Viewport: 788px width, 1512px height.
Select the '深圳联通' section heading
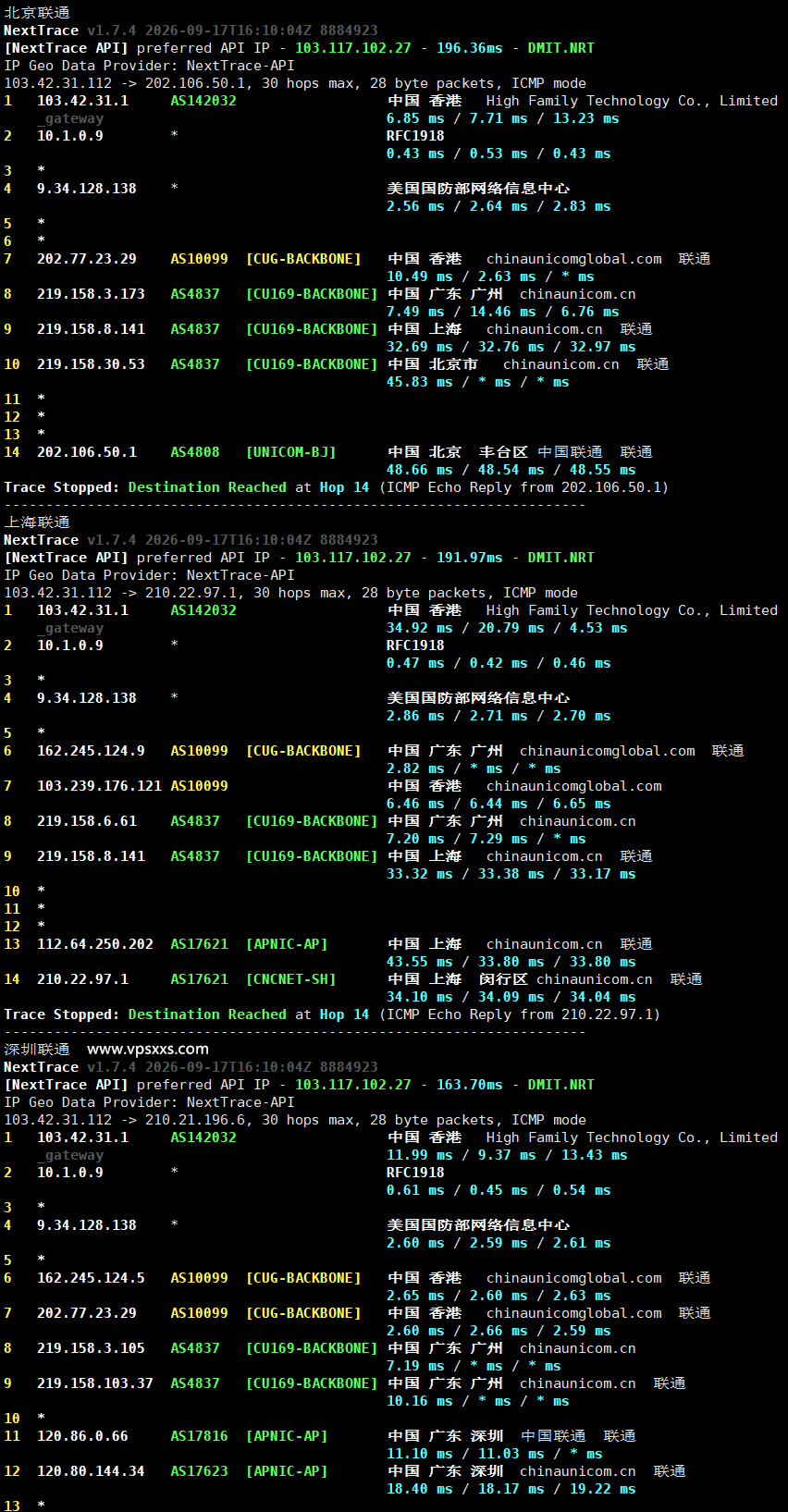point(37,1050)
